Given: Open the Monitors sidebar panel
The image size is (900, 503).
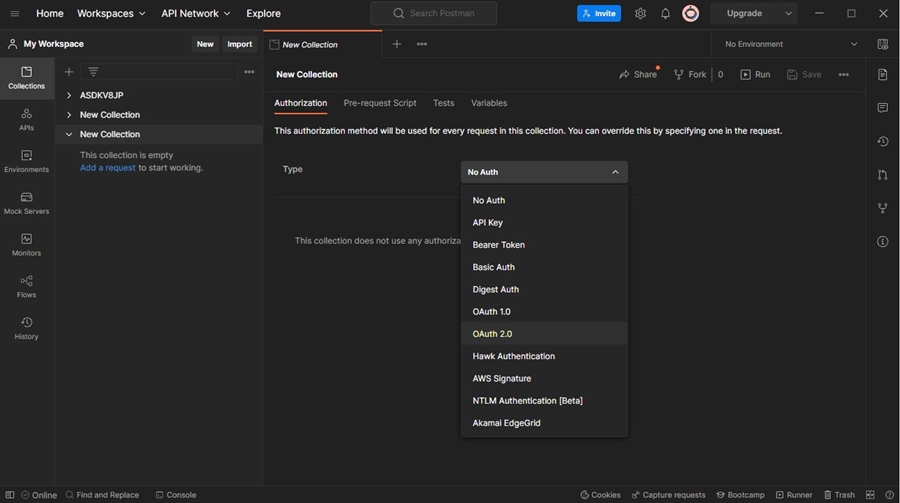Looking at the screenshot, I should (x=26, y=245).
